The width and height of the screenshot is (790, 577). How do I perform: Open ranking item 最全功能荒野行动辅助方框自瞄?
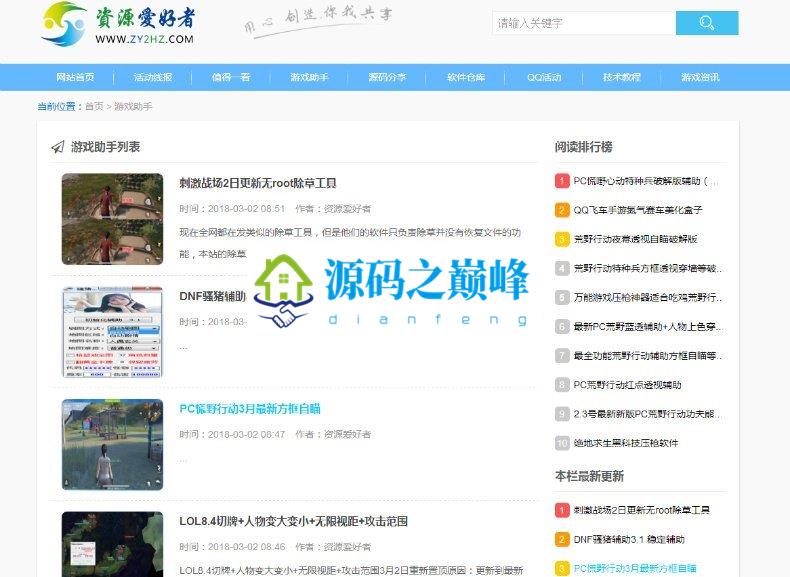[x=648, y=356]
